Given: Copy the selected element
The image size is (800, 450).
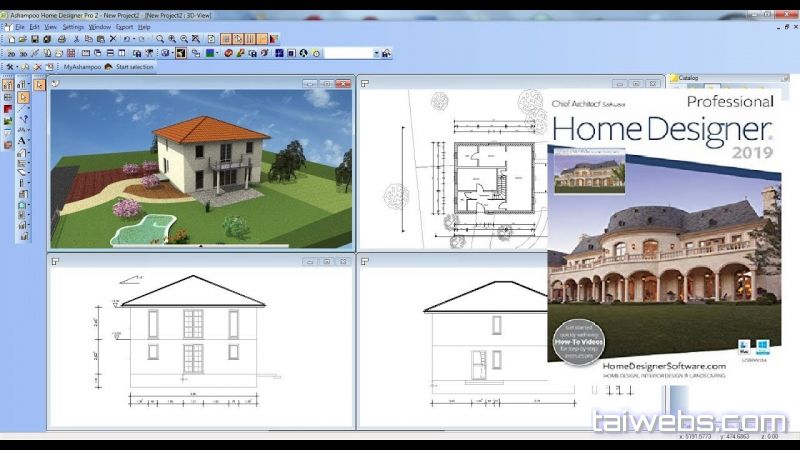Looking at the screenshot, I should [x=88, y=39].
